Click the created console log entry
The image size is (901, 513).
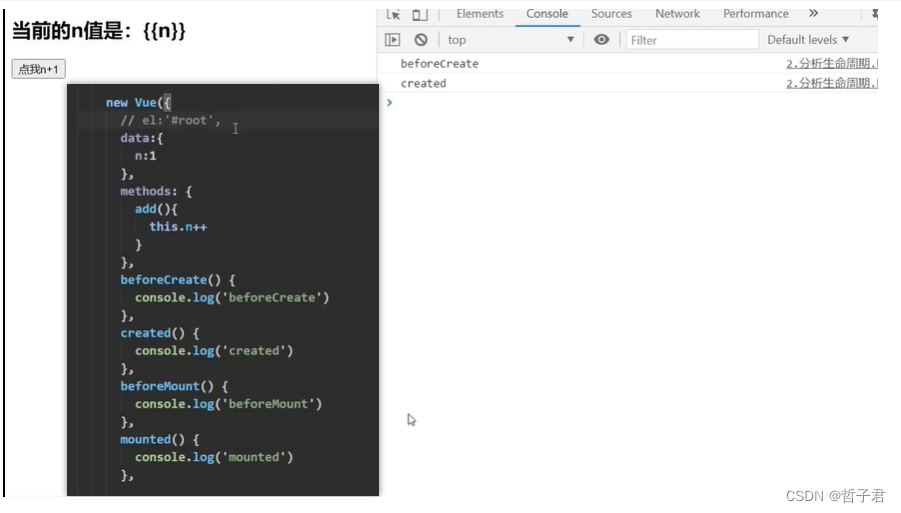point(423,83)
